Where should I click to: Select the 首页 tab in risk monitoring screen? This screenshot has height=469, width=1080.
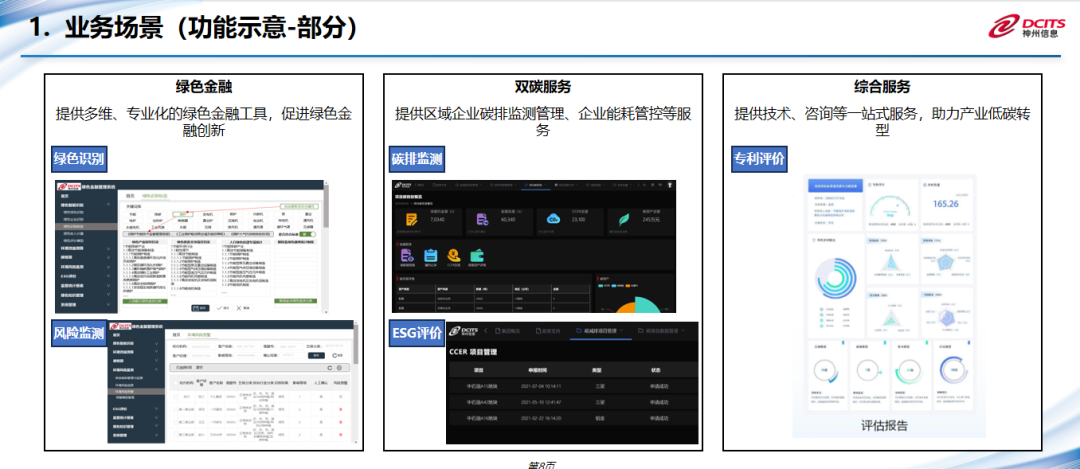[176, 335]
